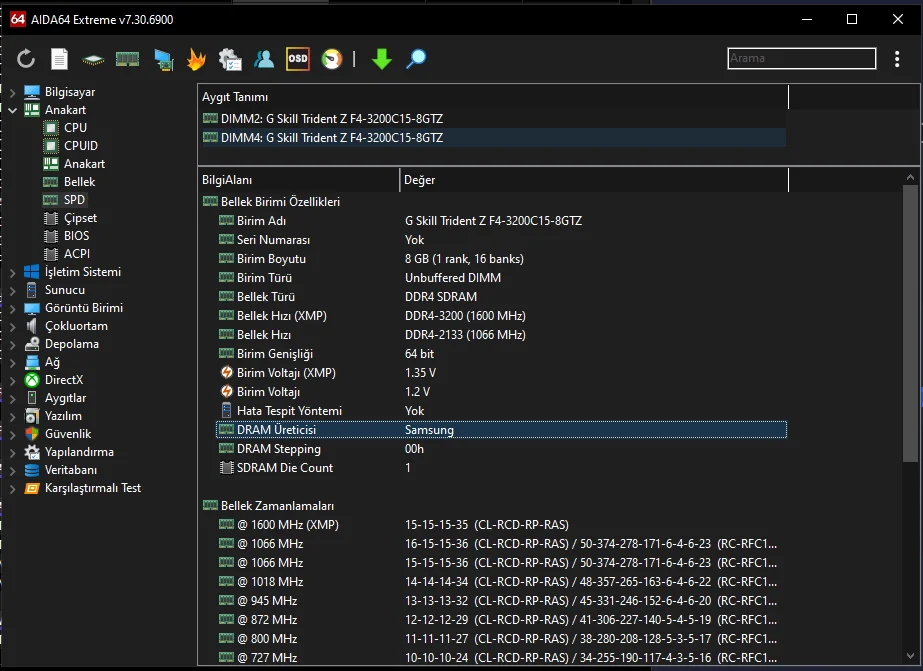This screenshot has width=923, height=671.
Task: Select the DIMM4 G Skill Trident Z row
Action: 493,138
